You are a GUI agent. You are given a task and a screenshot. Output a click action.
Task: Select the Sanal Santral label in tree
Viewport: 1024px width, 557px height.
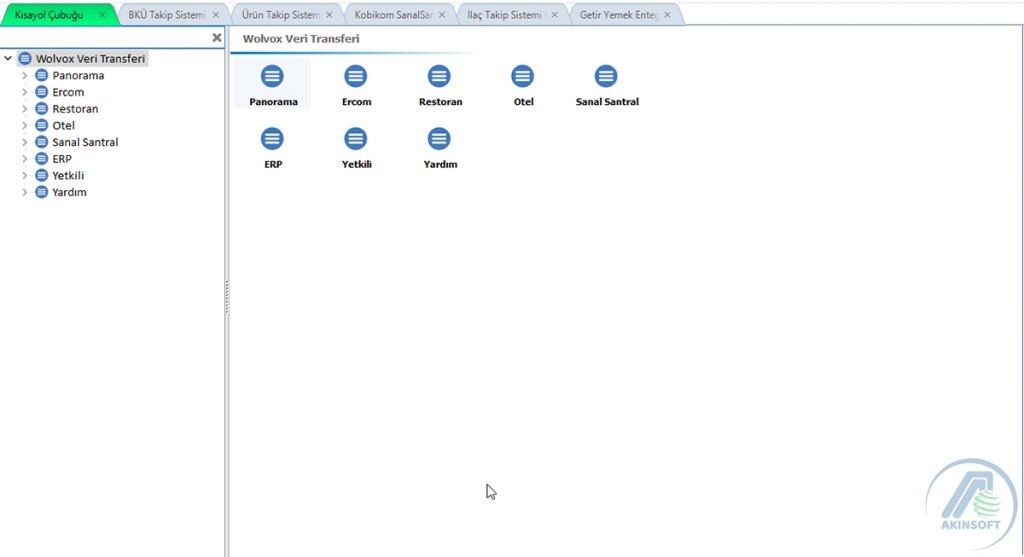86,142
